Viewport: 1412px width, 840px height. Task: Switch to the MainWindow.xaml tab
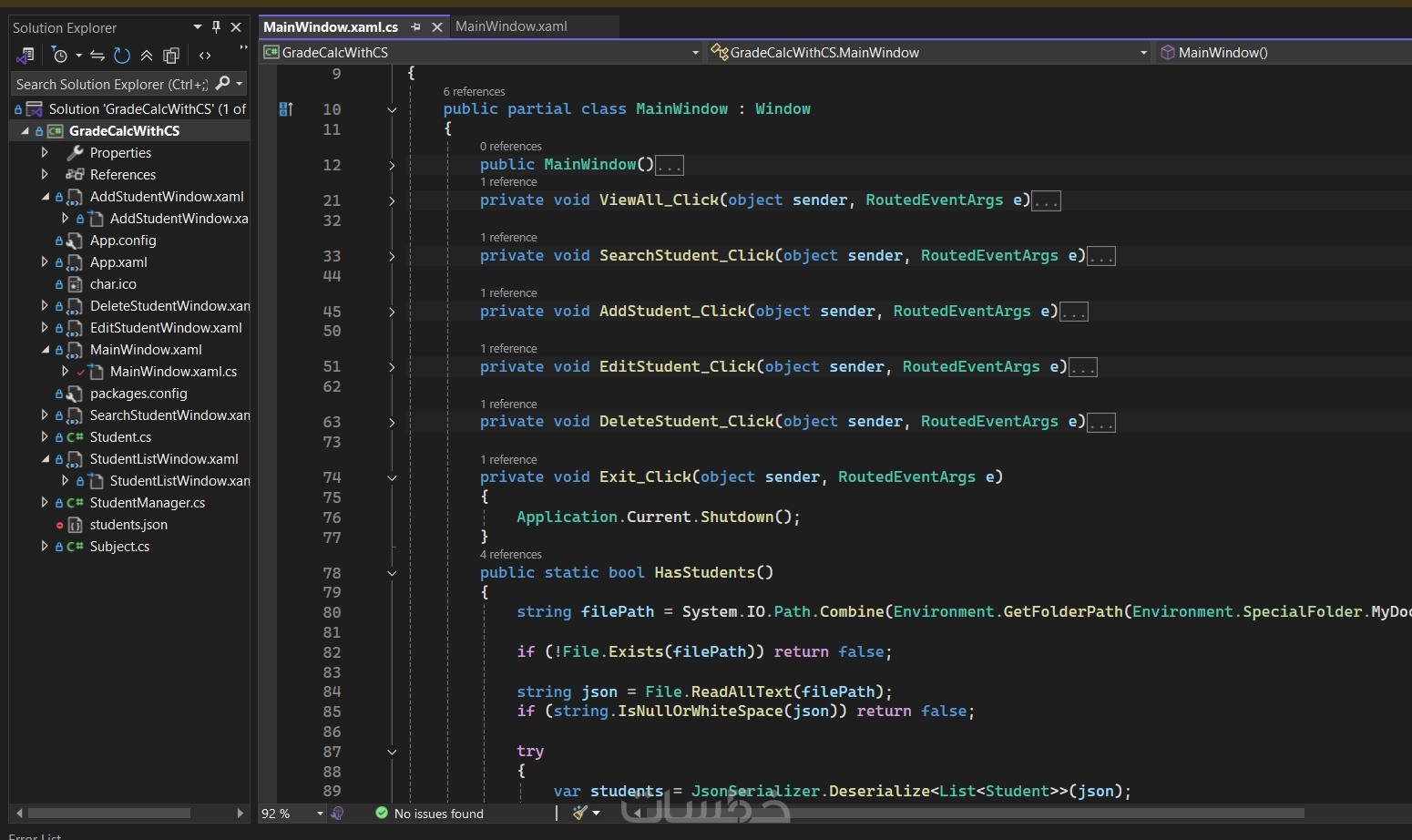coord(511,26)
